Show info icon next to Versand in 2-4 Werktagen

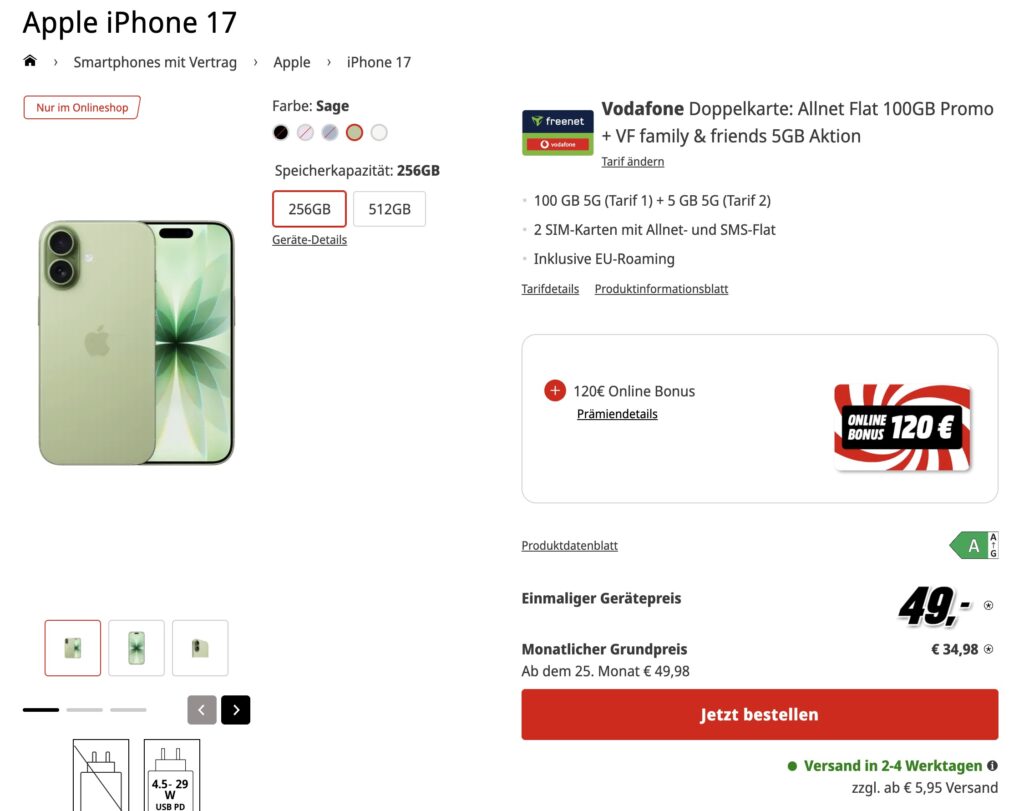point(992,765)
